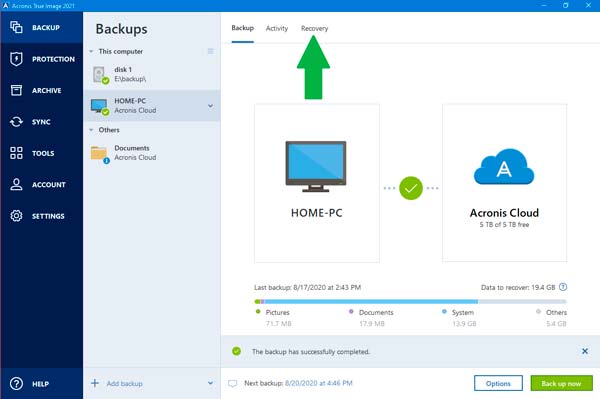Dismiss the backup completed notification

pyautogui.click(x=585, y=351)
